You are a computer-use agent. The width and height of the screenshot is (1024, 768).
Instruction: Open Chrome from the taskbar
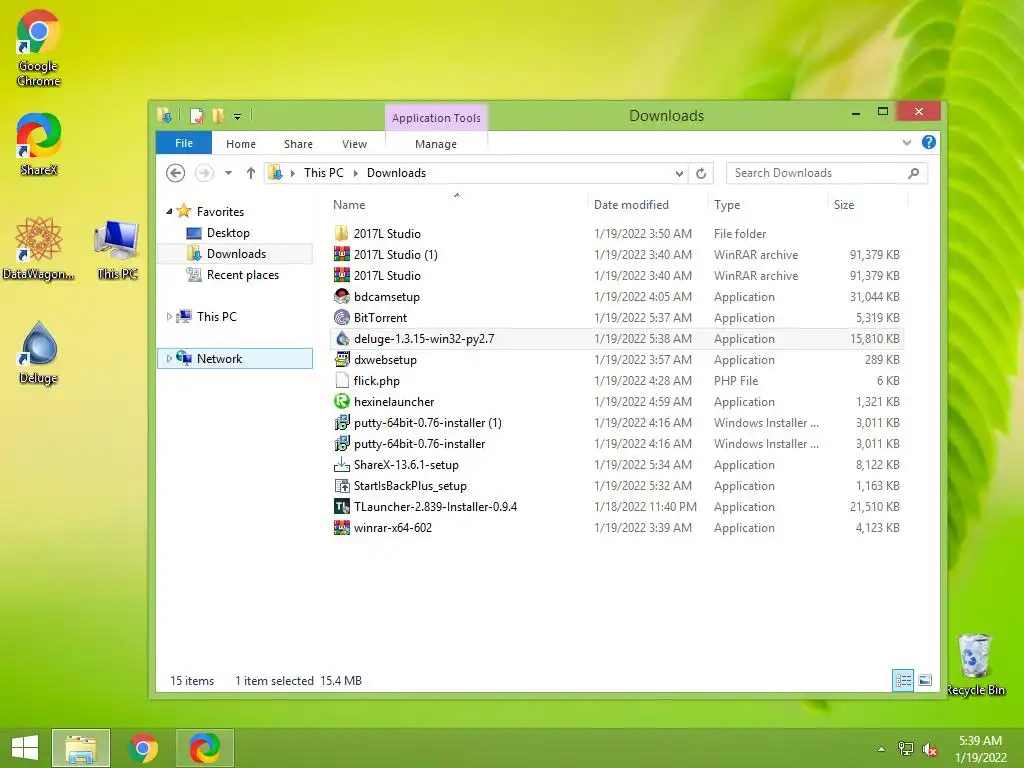pyautogui.click(x=143, y=748)
